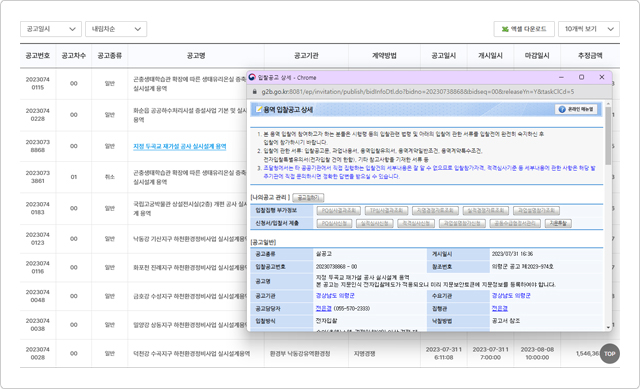640x389 pixels.
Task: Click the 마감일시 column header
Action: tap(537, 56)
